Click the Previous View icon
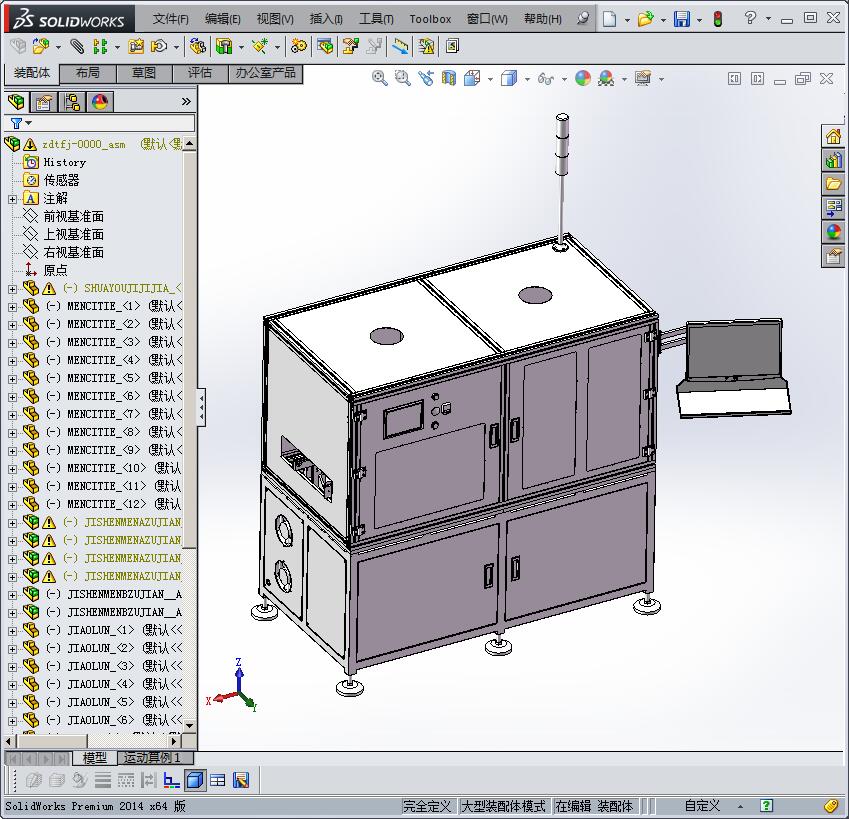Viewport: 849px width, 819px height. (426, 78)
